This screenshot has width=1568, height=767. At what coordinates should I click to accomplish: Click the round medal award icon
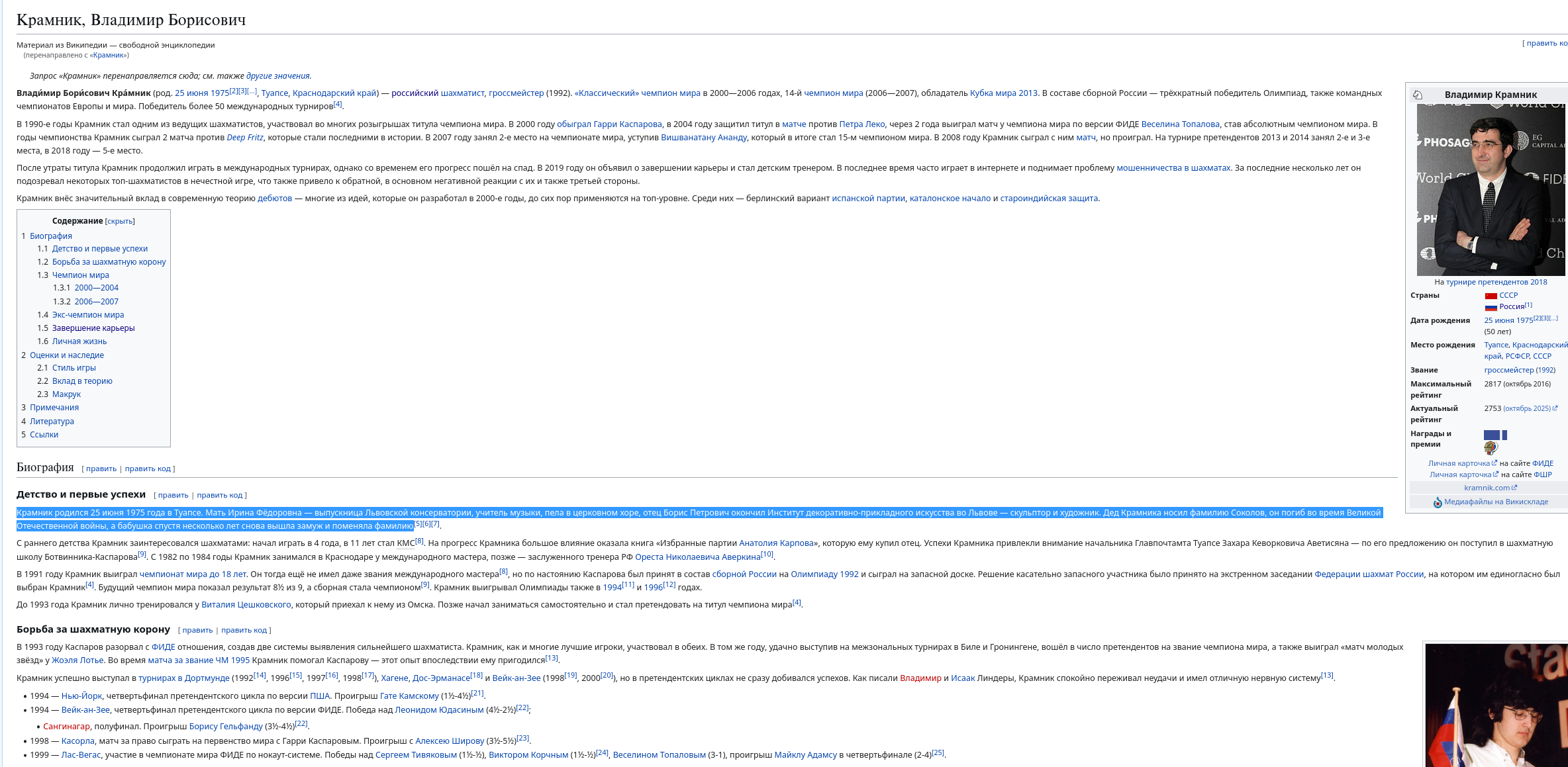(1491, 448)
